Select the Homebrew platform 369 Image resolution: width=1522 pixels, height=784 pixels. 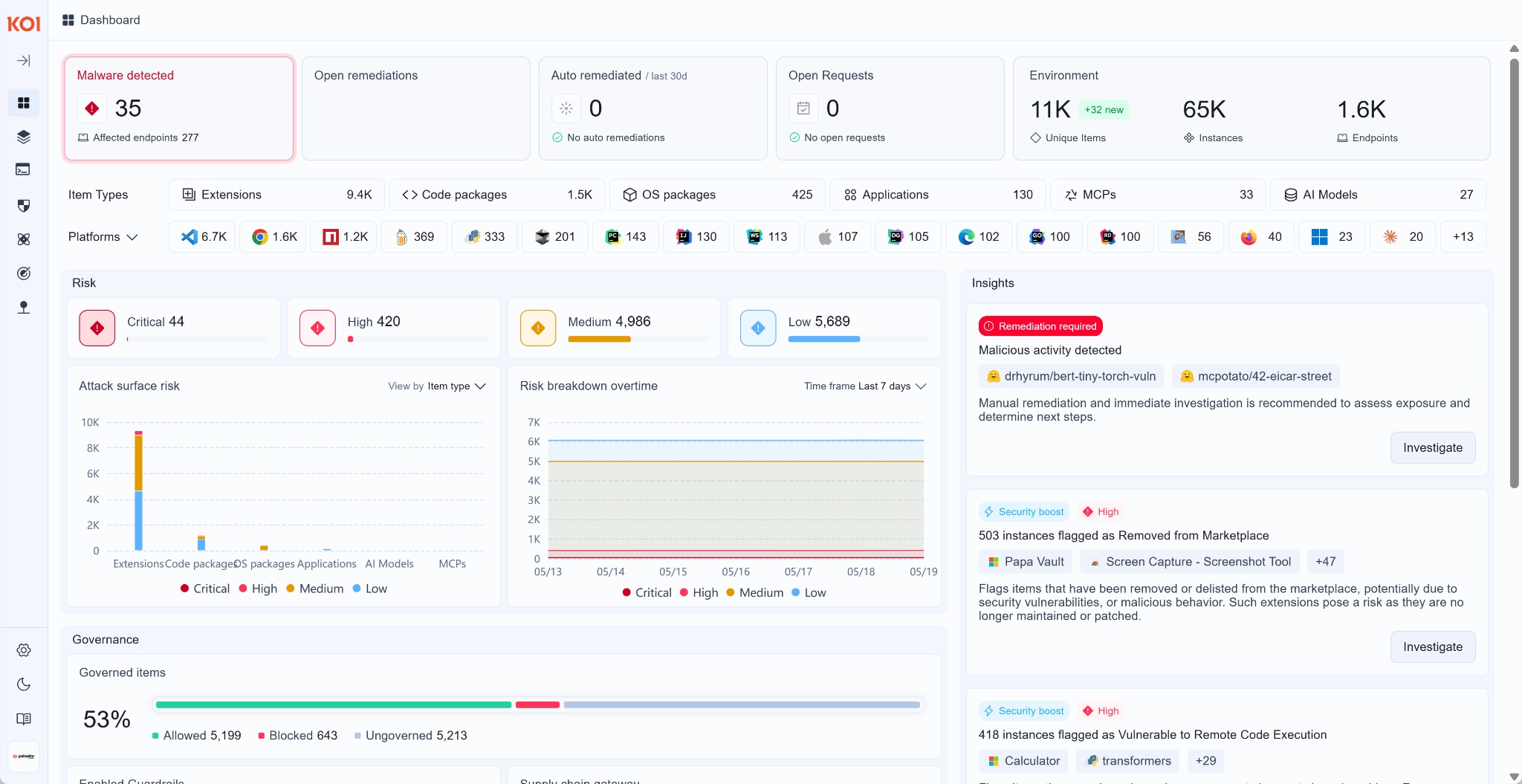[x=415, y=237]
